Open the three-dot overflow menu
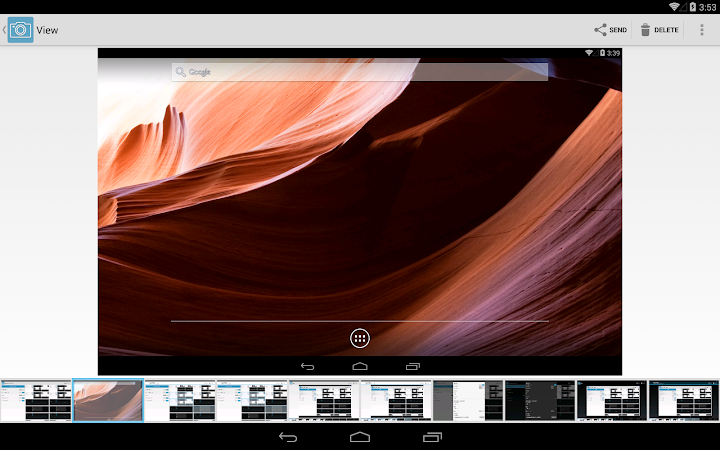The height and width of the screenshot is (450, 720). coord(701,30)
